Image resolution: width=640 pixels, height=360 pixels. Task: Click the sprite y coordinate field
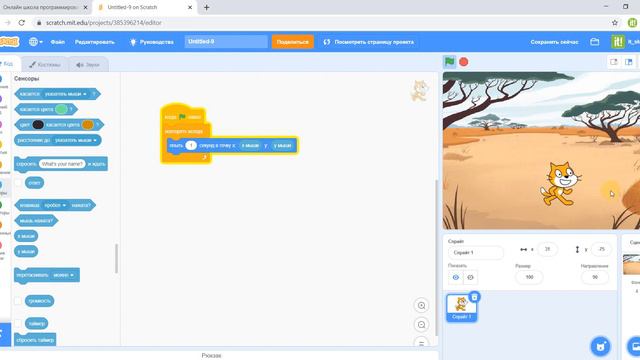(601, 249)
